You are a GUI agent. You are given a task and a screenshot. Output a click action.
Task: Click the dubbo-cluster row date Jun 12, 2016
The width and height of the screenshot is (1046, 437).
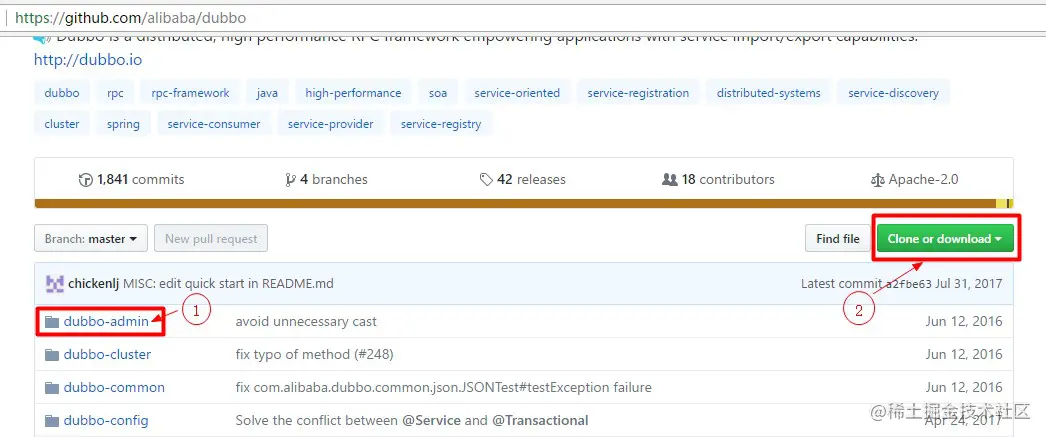(964, 354)
